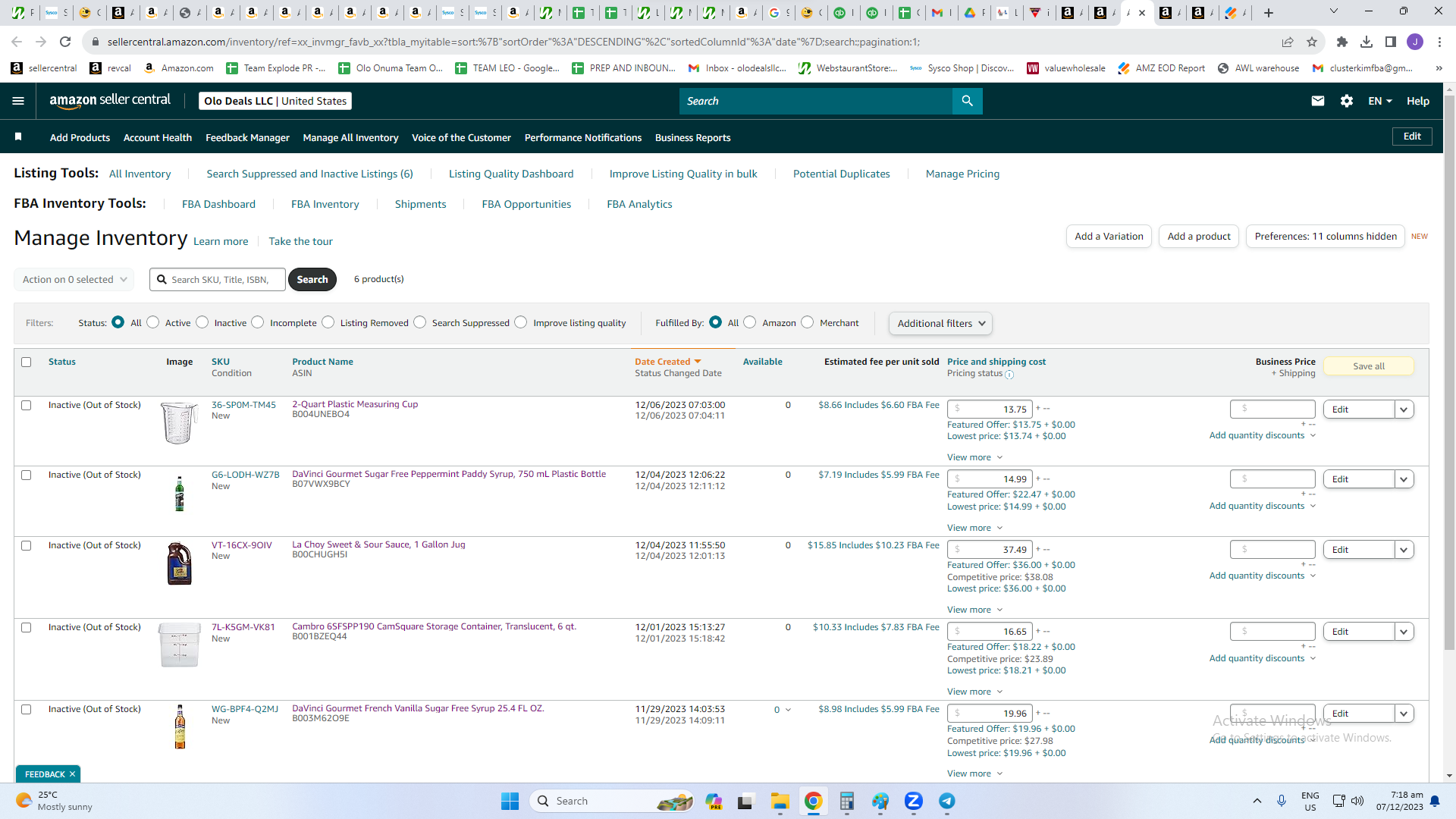
Task: Open Edit dropdown arrow for Measuring Cup row
Action: click(1404, 409)
